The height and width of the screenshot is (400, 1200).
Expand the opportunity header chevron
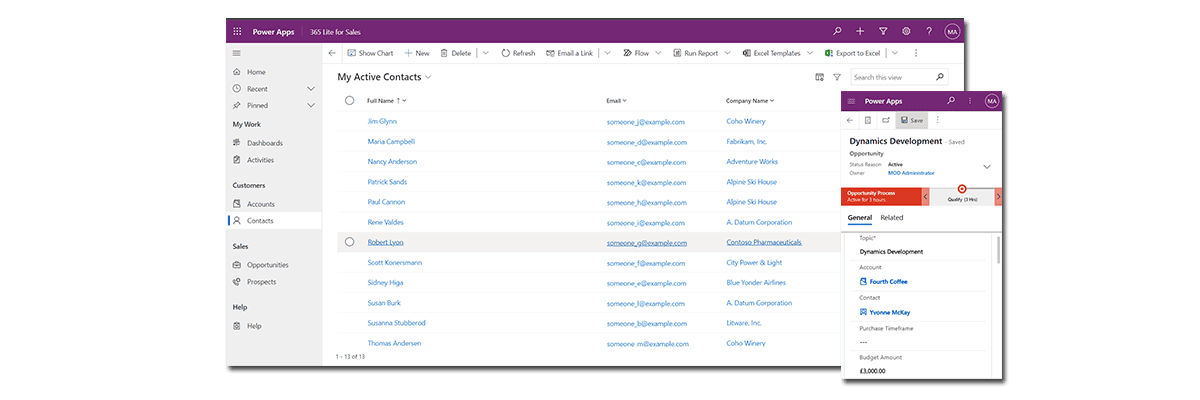(x=987, y=167)
